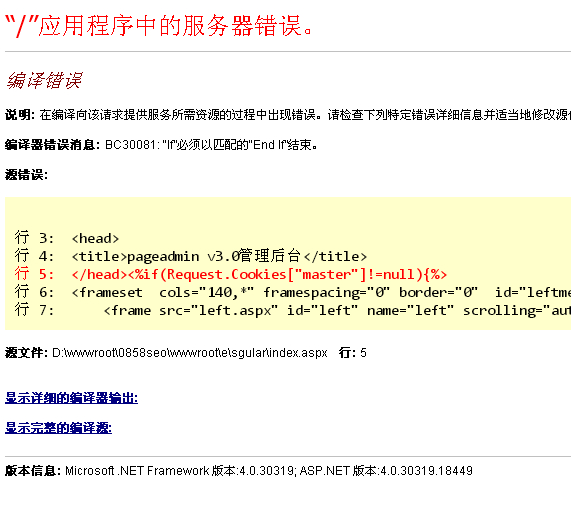Select highlighted red line 行 5 Request.Cookies

231,274
